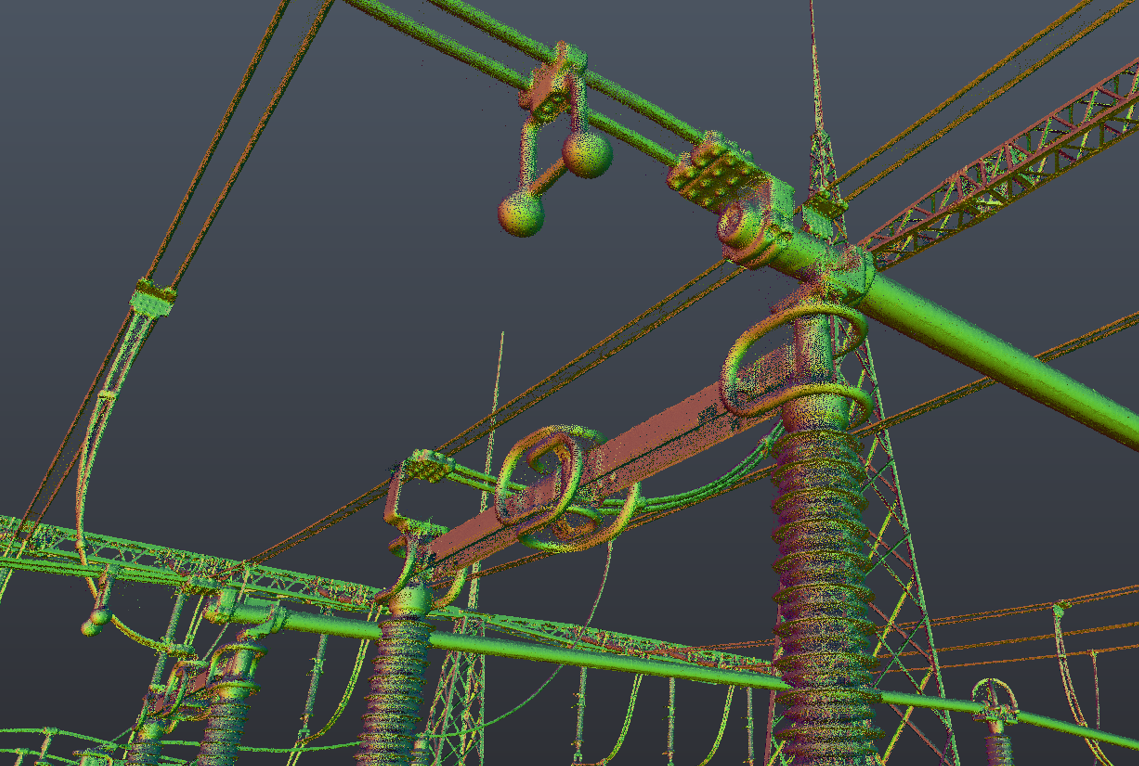This screenshot has height=766, width=1139.
Task: Select the tallest ribbed insulator column
Action: (822, 580)
